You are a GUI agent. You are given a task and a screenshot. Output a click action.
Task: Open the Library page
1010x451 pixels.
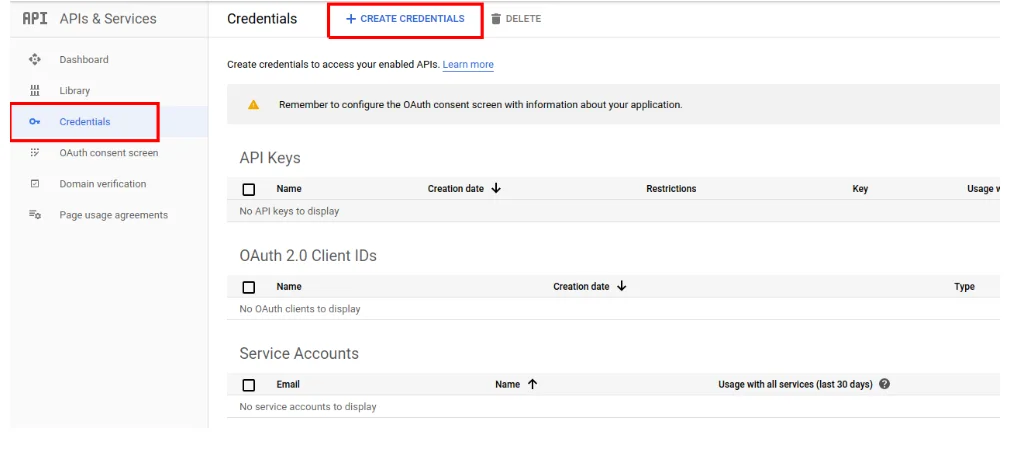pos(75,90)
